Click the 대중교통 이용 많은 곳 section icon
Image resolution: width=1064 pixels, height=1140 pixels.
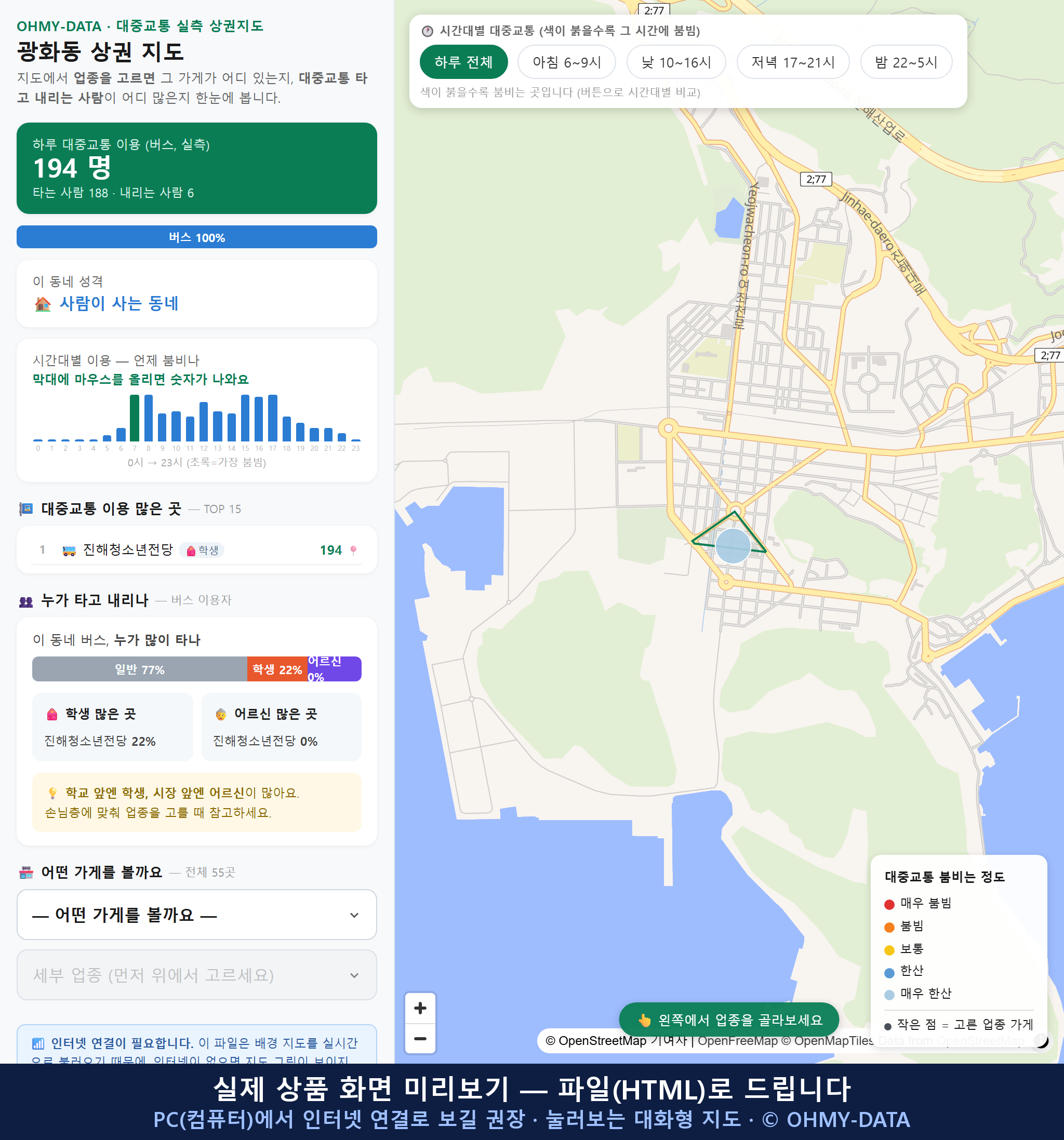[26, 508]
